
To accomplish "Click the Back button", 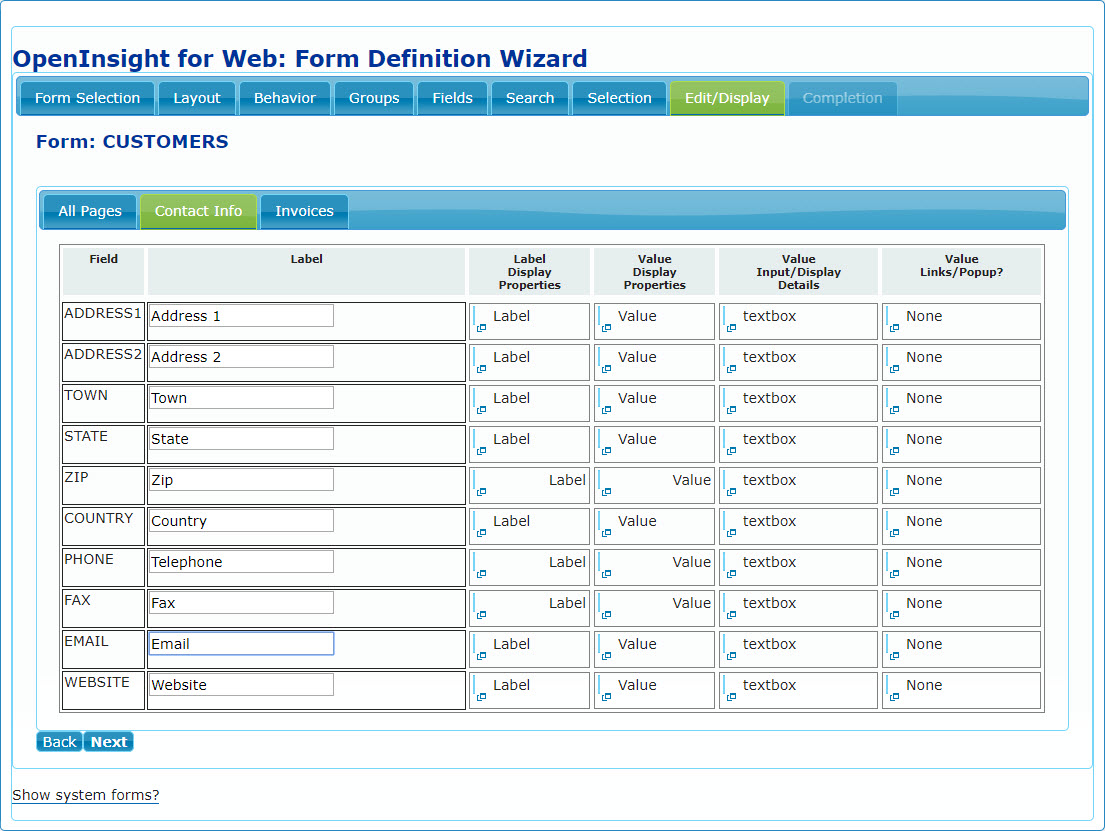I will [x=59, y=741].
